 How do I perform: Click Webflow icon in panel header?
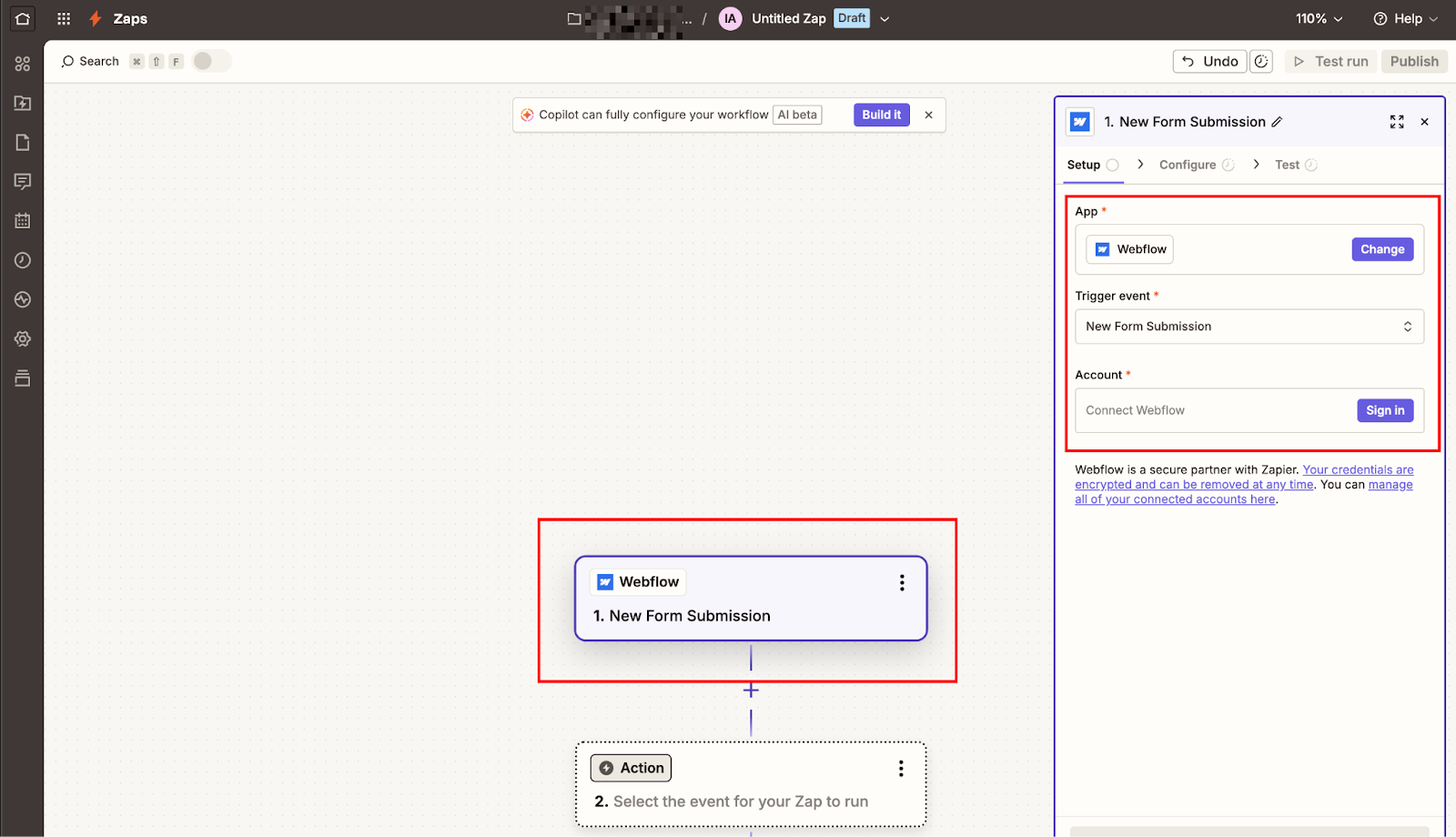tap(1080, 122)
